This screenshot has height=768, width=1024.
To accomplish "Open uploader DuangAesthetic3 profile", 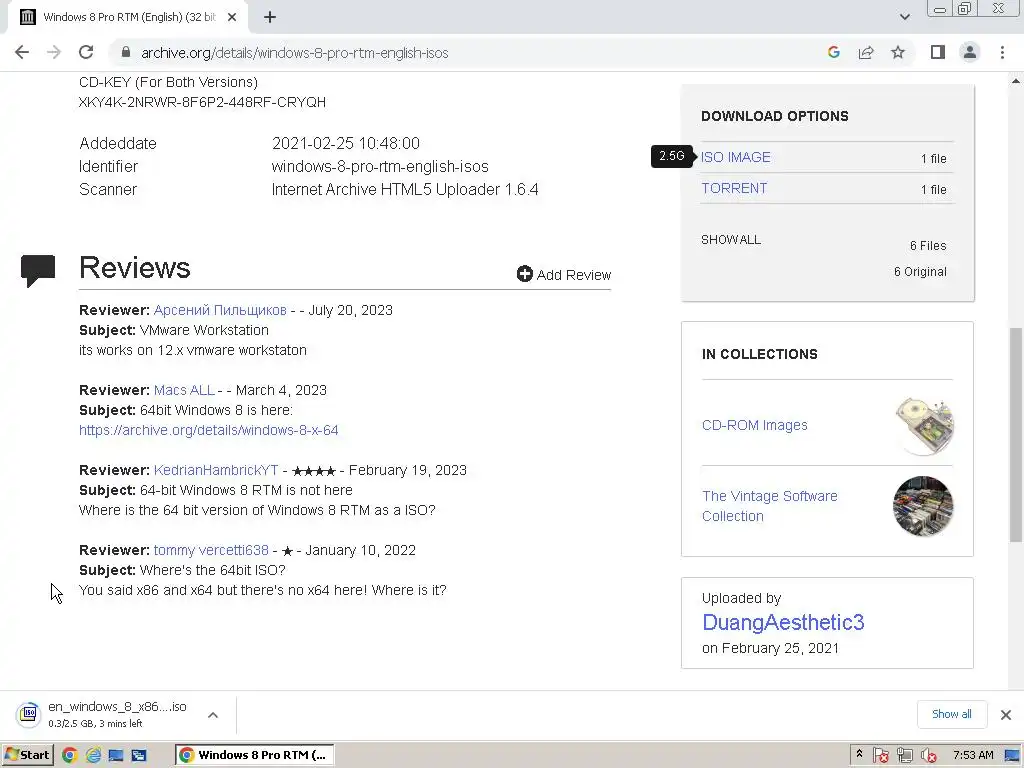I will click(x=783, y=622).
